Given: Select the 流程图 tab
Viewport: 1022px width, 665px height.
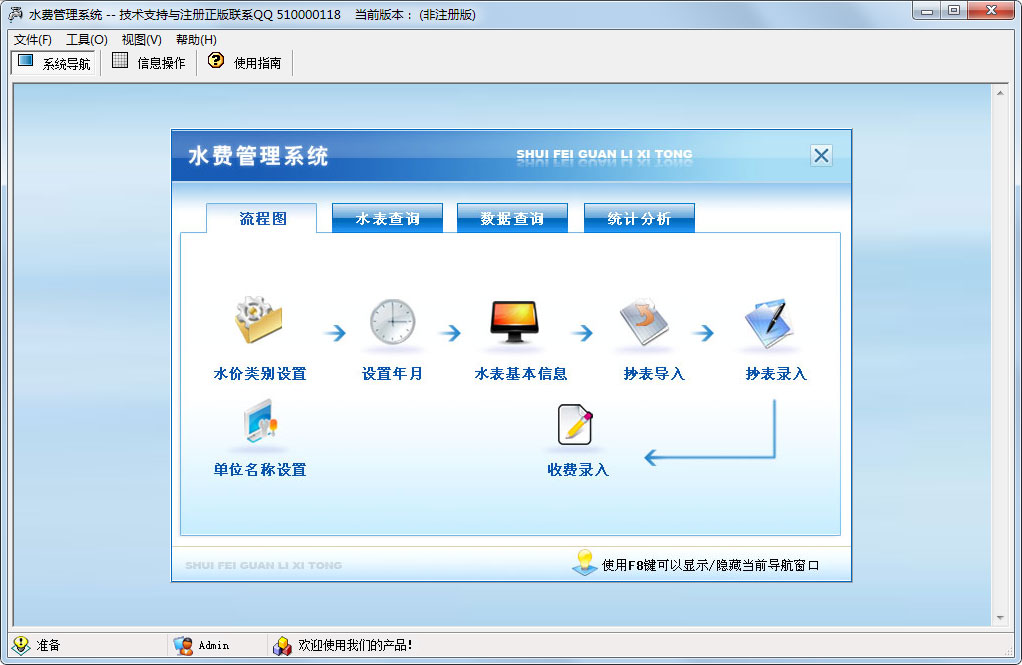Looking at the screenshot, I should point(262,218).
